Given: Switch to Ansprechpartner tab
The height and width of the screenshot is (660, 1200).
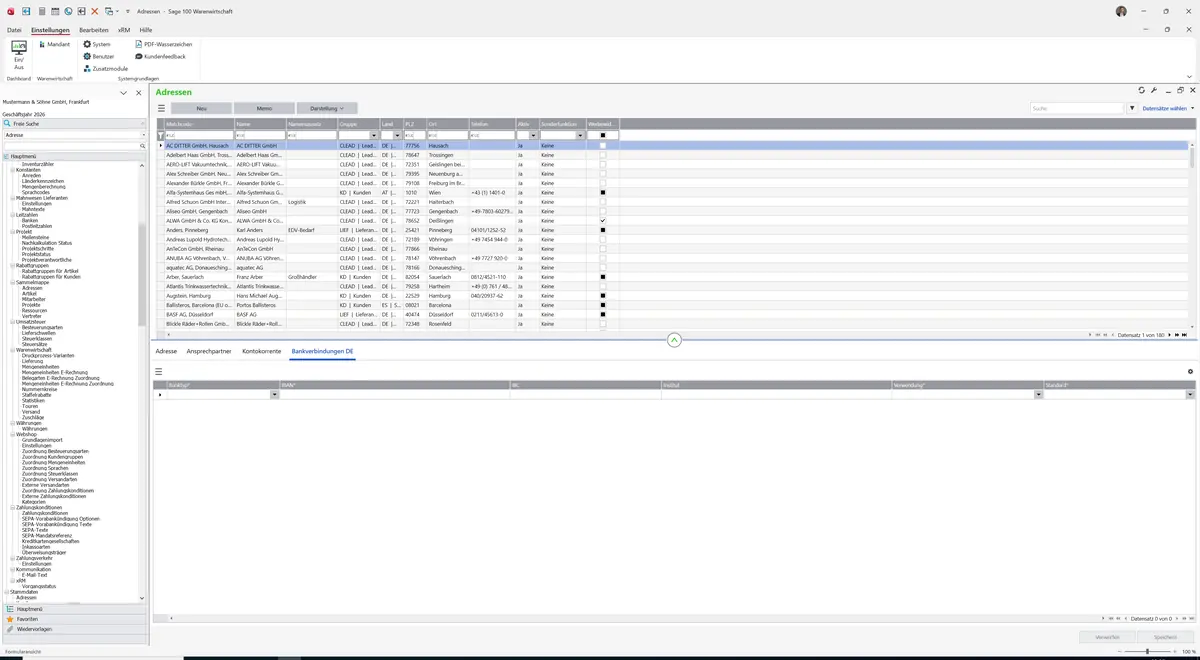Looking at the screenshot, I should (x=209, y=351).
